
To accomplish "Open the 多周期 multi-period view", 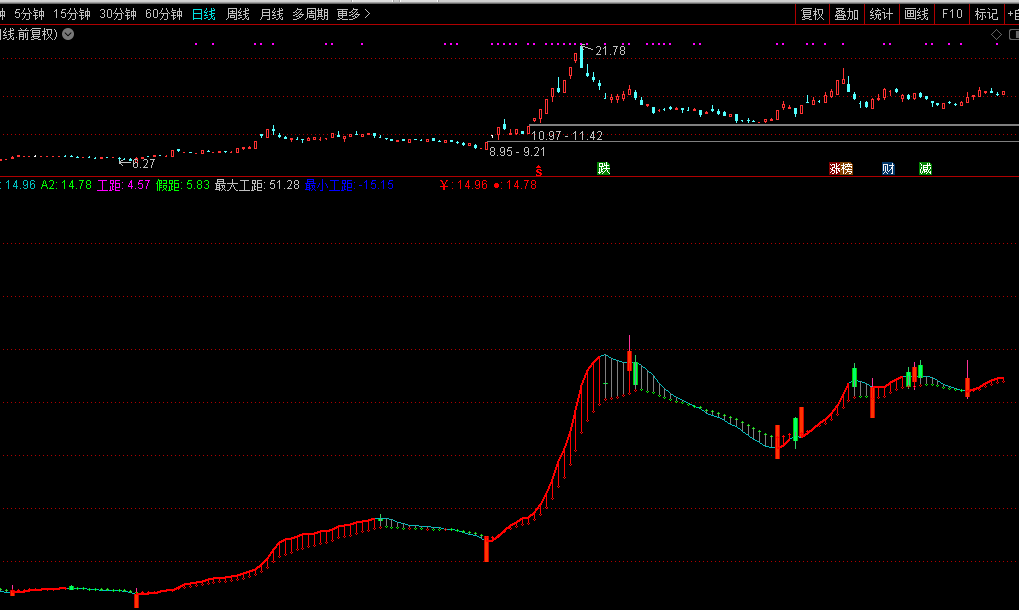I will click(x=310, y=14).
